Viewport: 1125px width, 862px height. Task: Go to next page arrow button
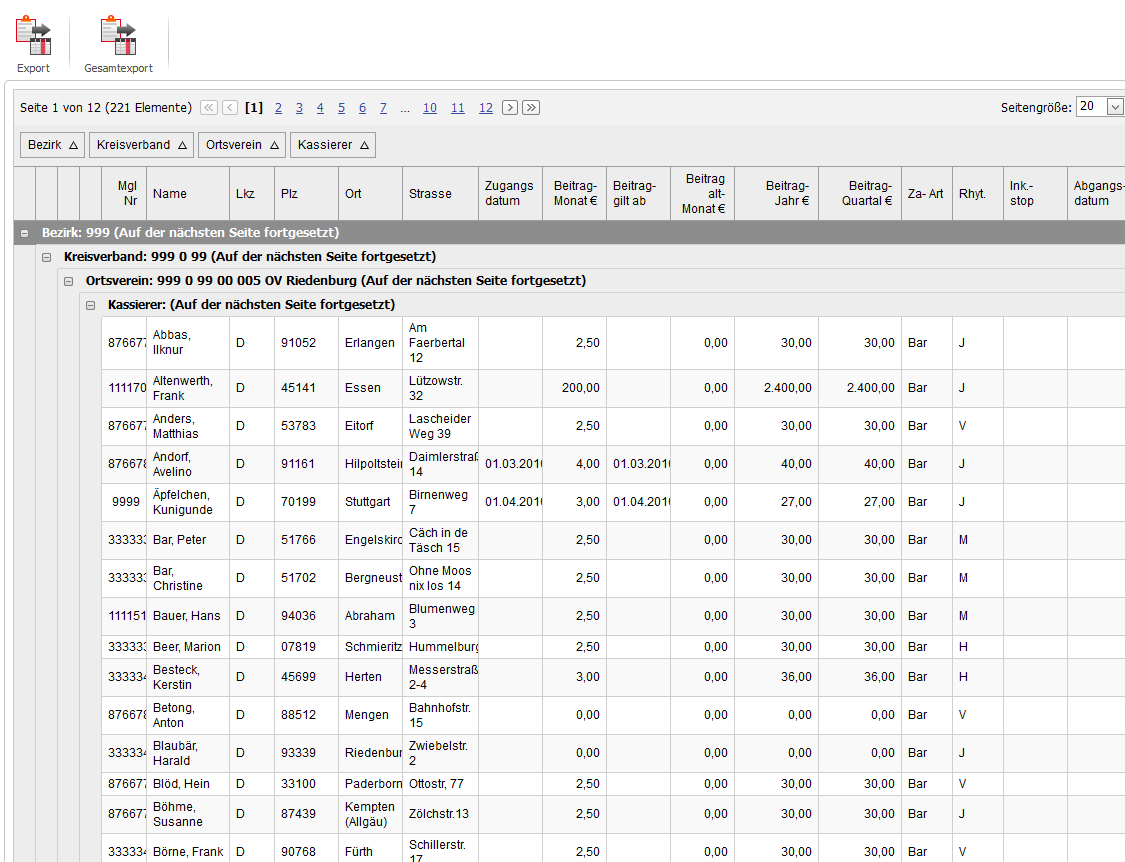tap(509, 108)
